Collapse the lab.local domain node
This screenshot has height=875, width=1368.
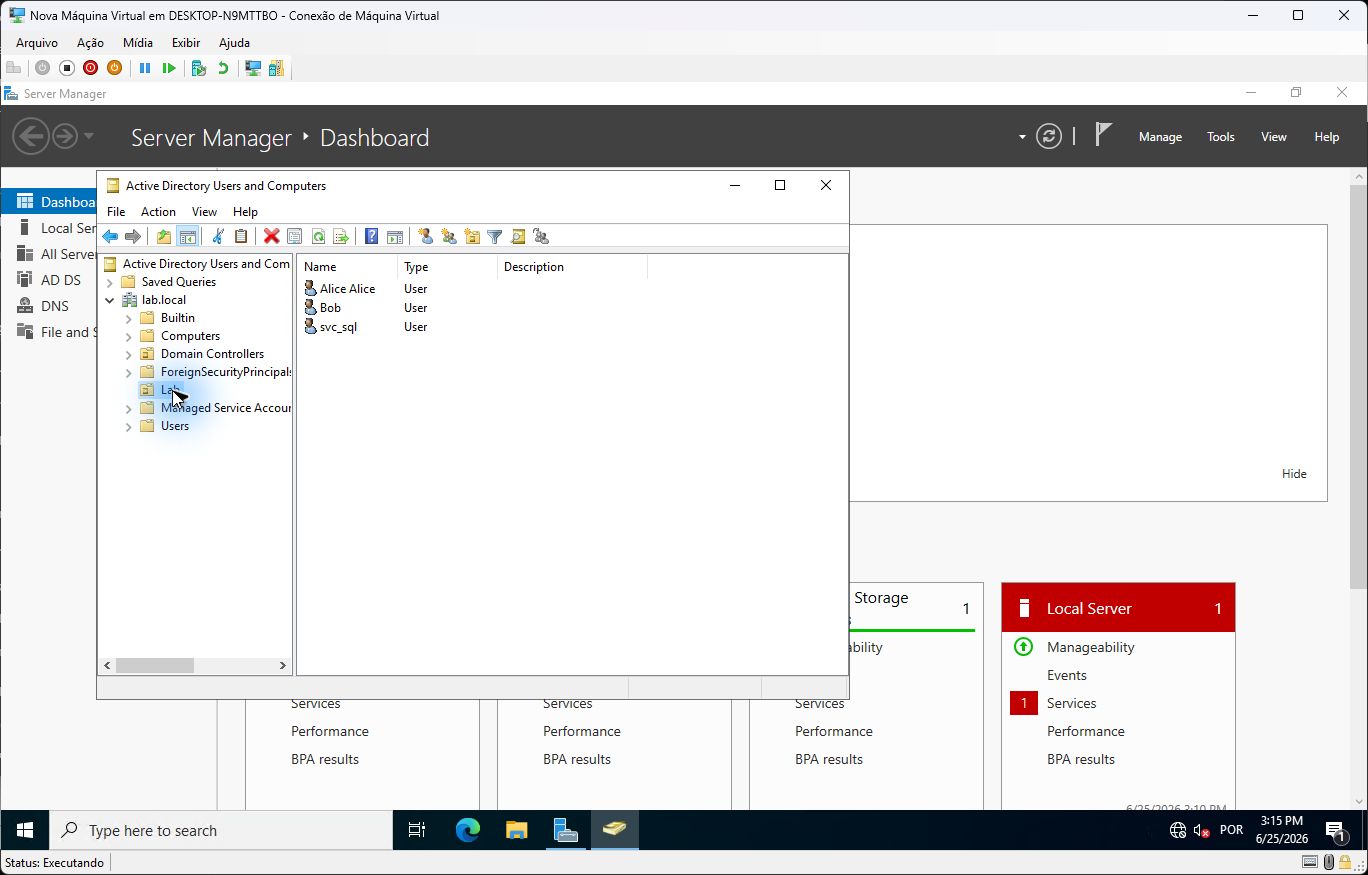[110, 300]
